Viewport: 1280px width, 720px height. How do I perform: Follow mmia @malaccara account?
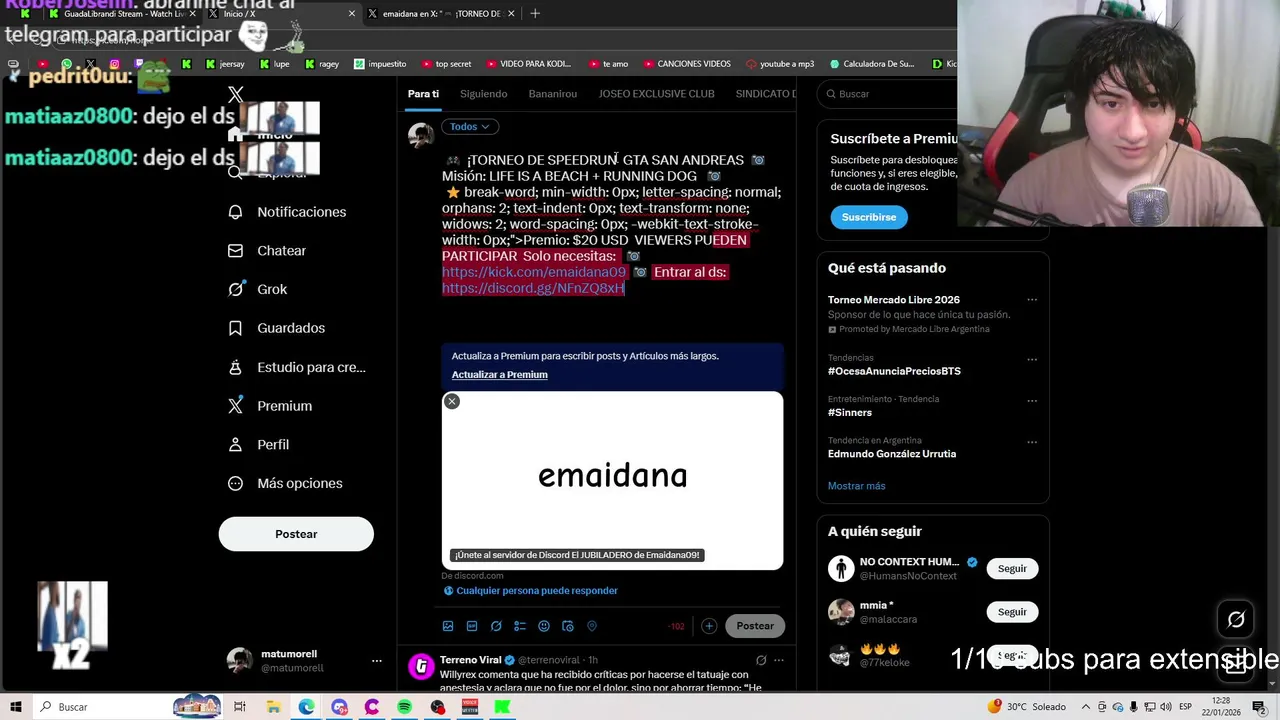pos(1012,612)
